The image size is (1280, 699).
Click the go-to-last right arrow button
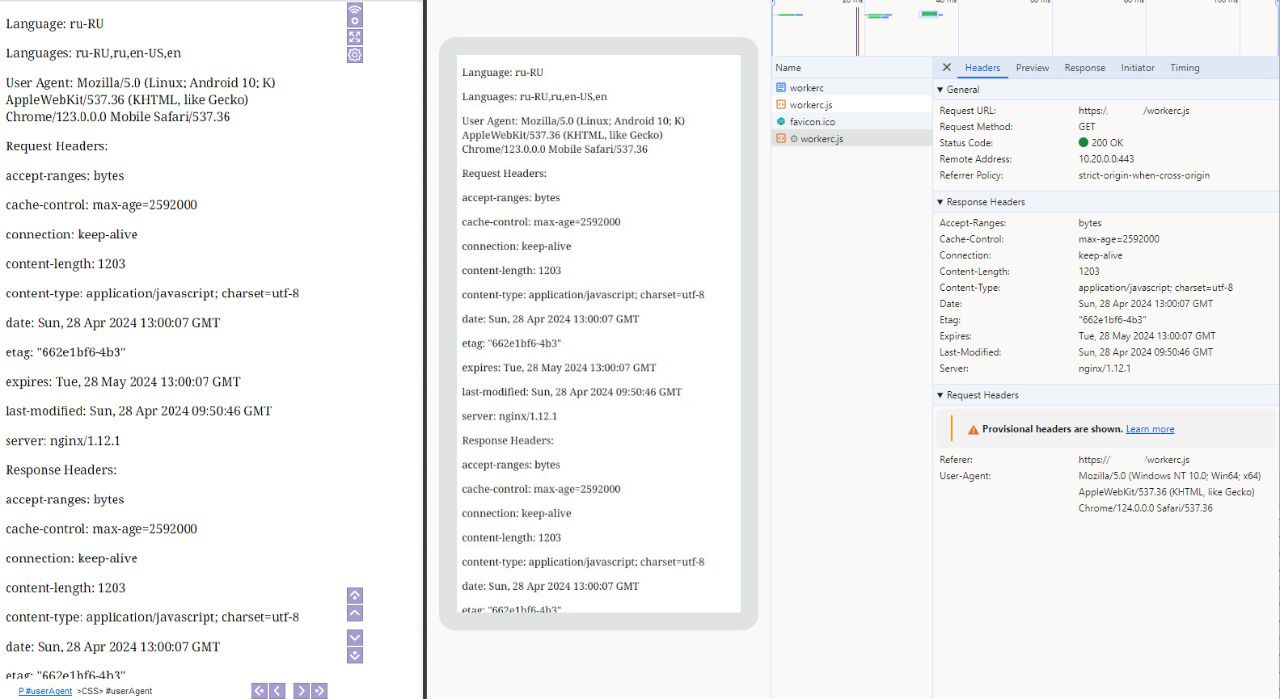click(319, 690)
